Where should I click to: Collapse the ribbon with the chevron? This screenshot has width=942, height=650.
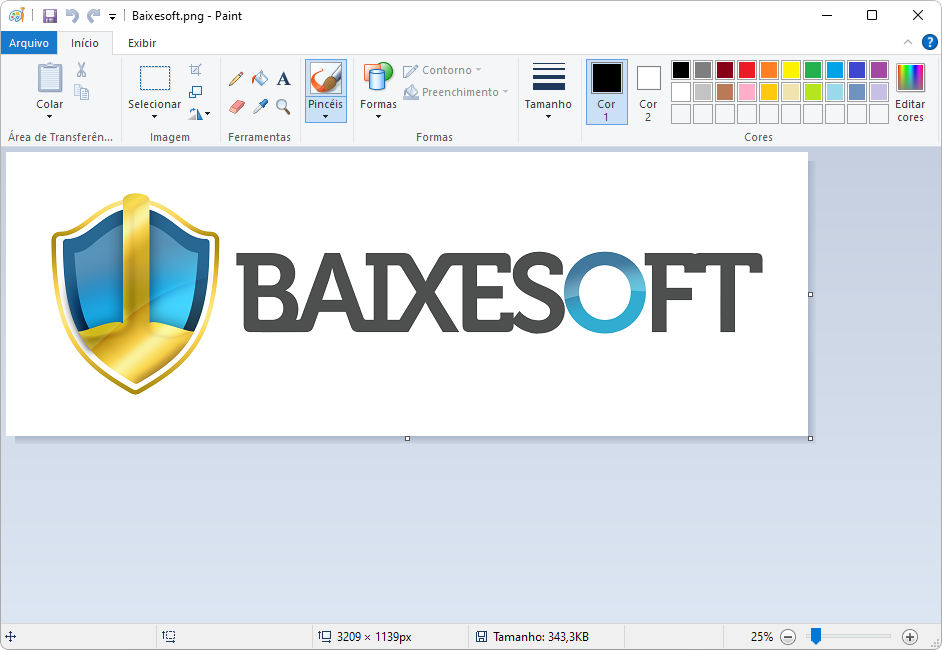click(x=908, y=42)
